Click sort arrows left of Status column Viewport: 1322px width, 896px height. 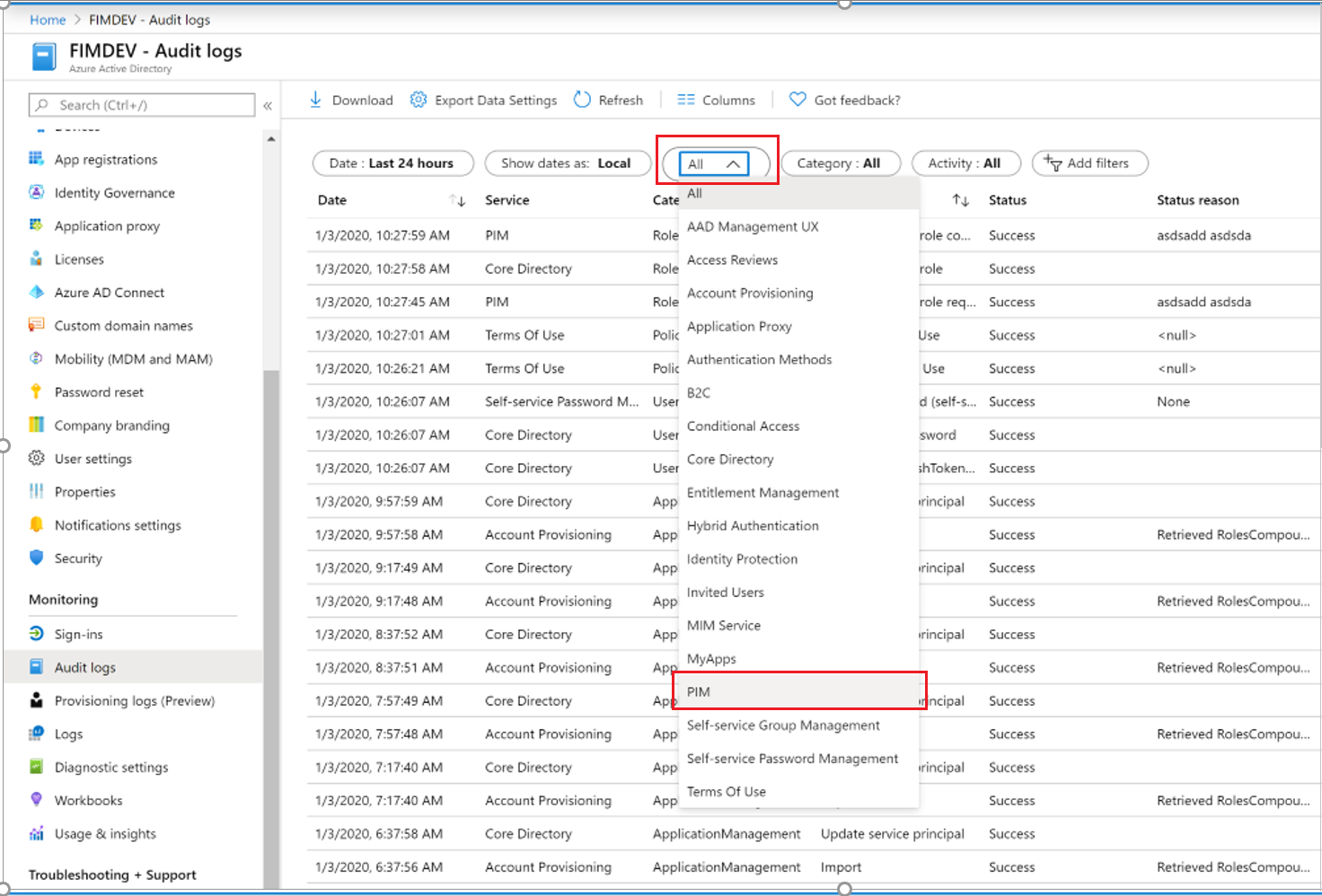pos(961,200)
